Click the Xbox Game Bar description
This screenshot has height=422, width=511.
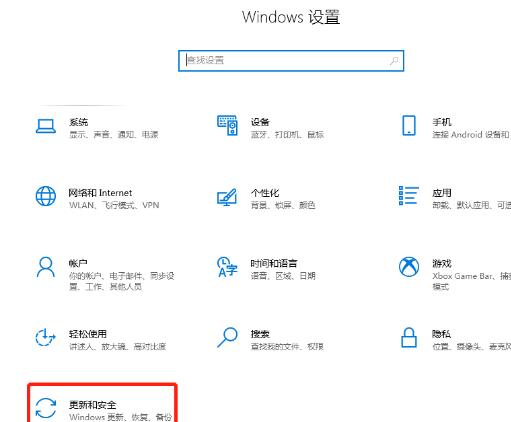point(471,281)
